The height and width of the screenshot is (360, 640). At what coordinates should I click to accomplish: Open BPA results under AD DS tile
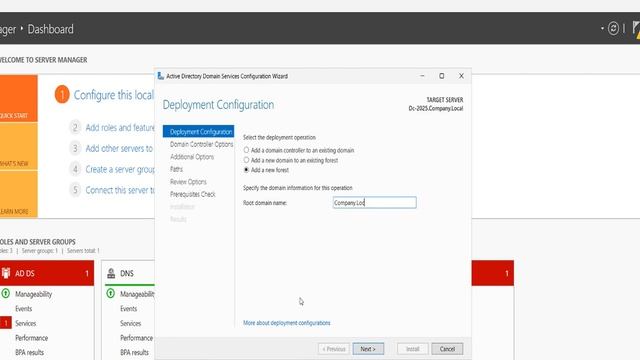[x=29, y=352]
